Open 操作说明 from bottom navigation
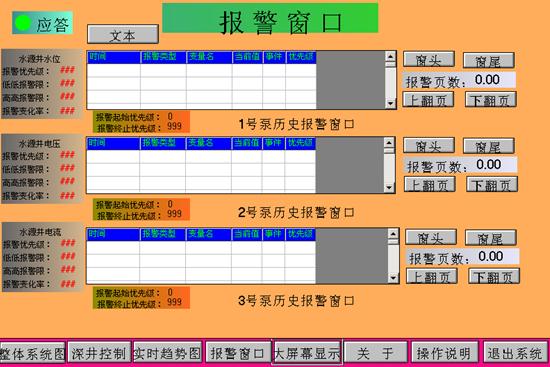 pyautogui.click(x=444, y=353)
